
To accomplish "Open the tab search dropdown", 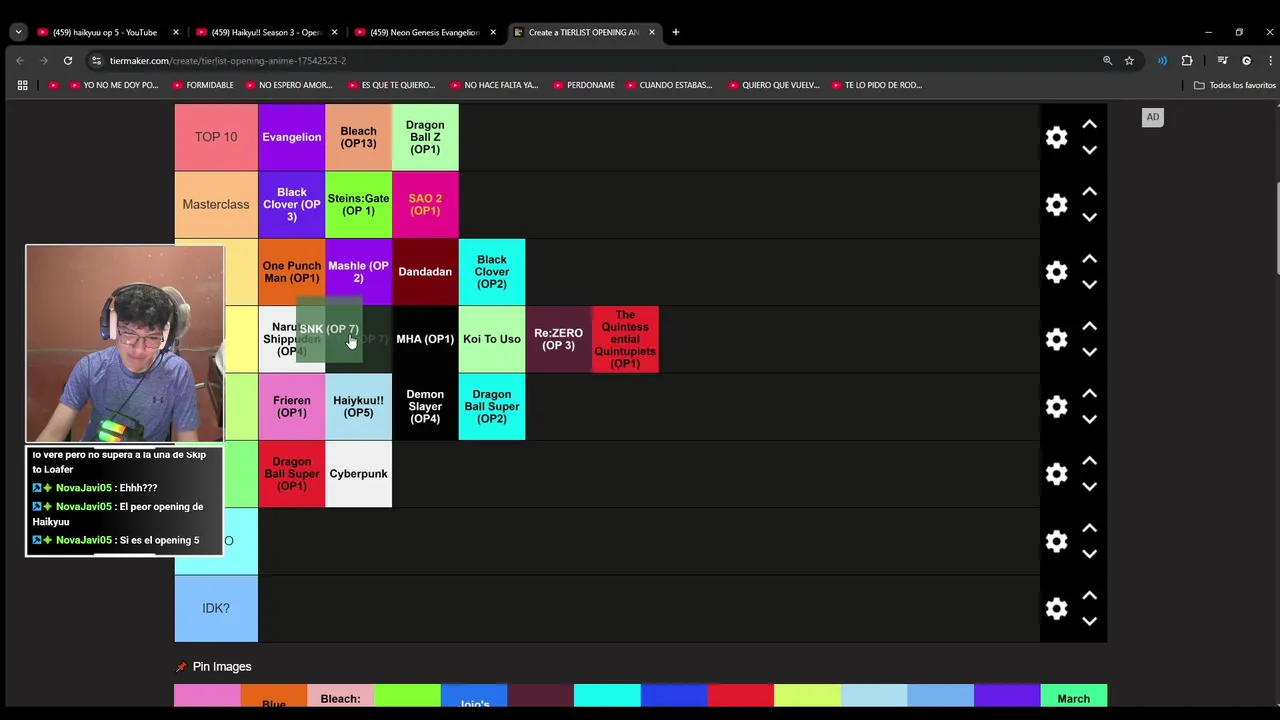I will [18, 32].
